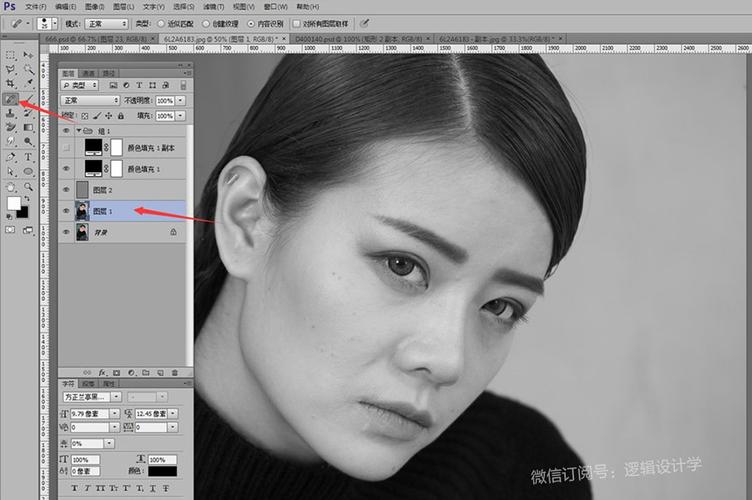
Task: Click the text color swatch 颜色
Action: click(x=162, y=471)
